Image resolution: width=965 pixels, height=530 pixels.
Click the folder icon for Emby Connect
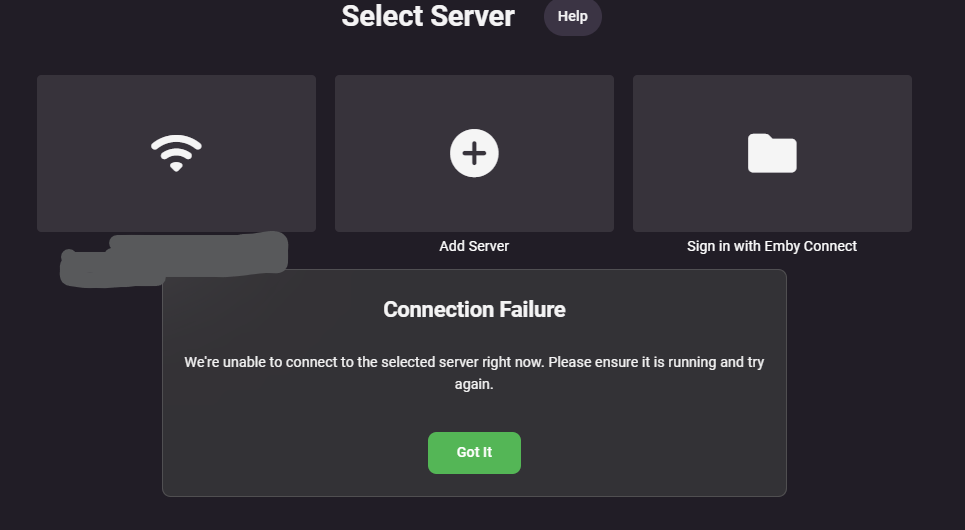(772, 153)
